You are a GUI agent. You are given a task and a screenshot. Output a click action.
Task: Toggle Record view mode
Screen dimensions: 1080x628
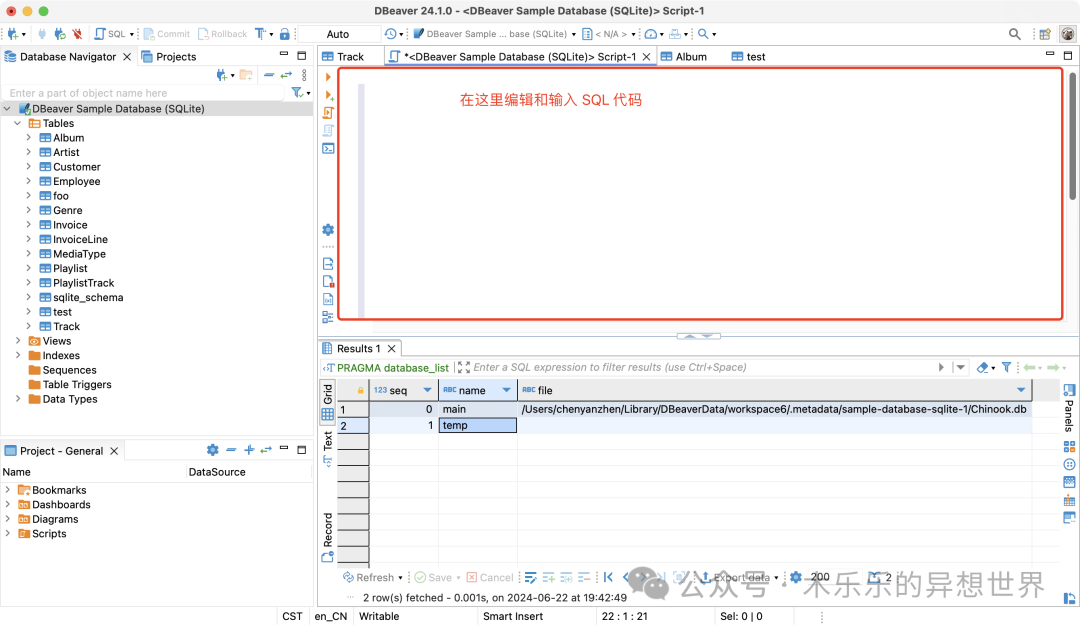tap(328, 537)
